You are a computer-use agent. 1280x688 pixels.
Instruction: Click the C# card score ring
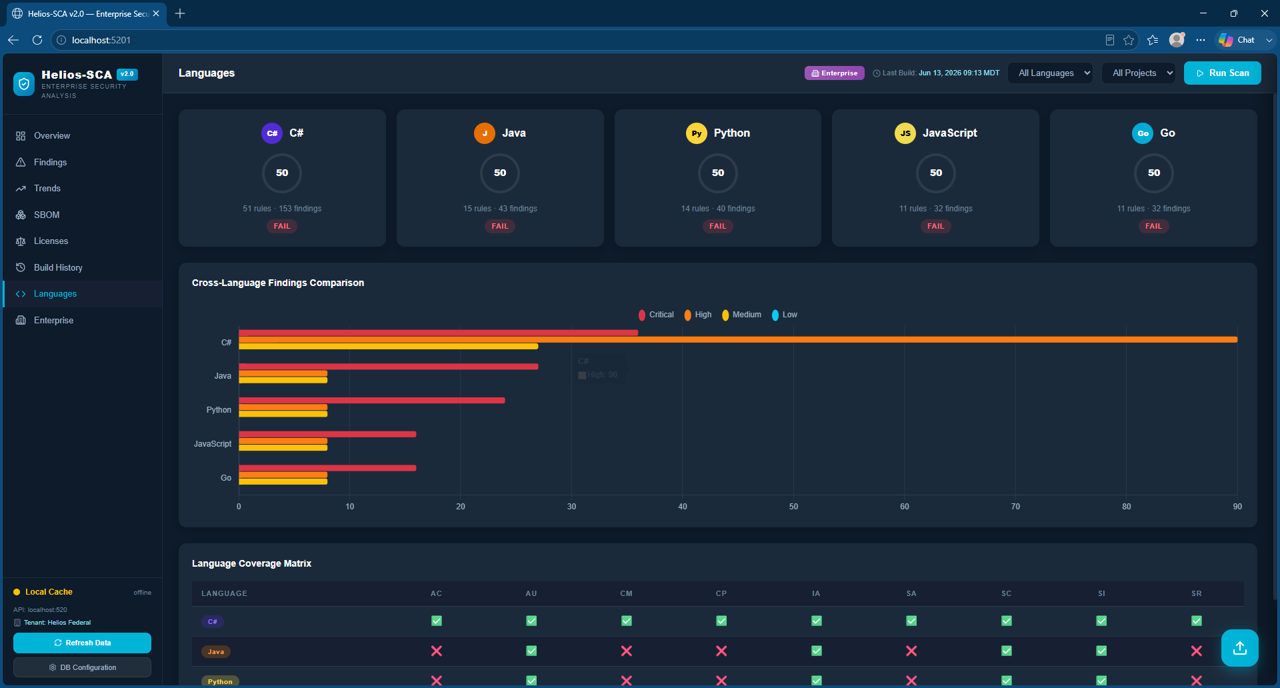click(282, 173)
